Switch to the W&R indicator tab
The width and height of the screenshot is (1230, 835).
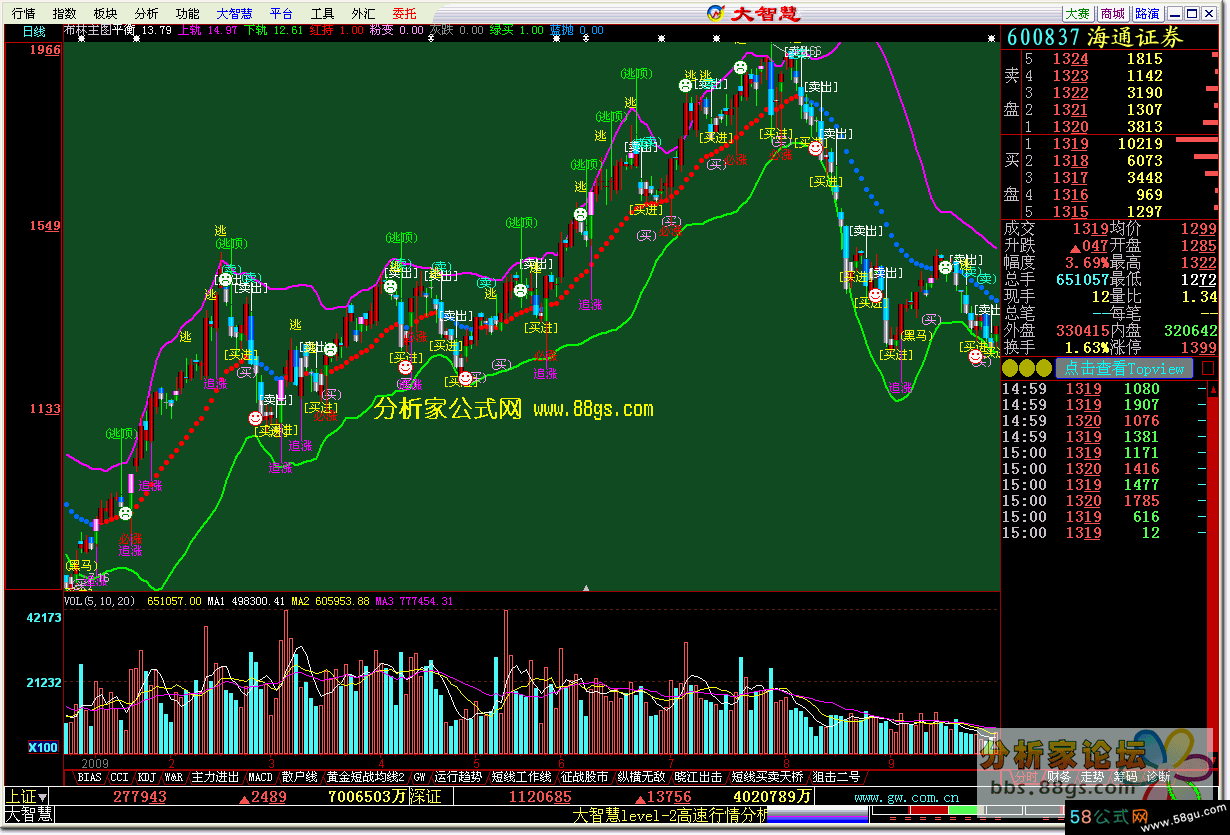(174, 776)
